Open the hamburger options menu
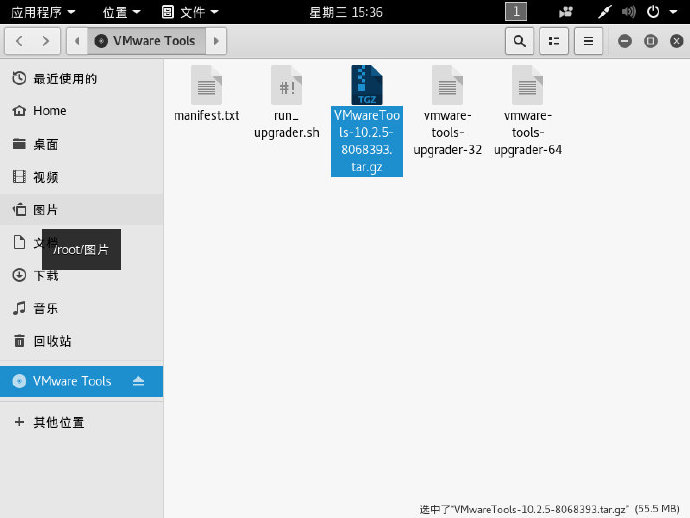 pos(588,41)
